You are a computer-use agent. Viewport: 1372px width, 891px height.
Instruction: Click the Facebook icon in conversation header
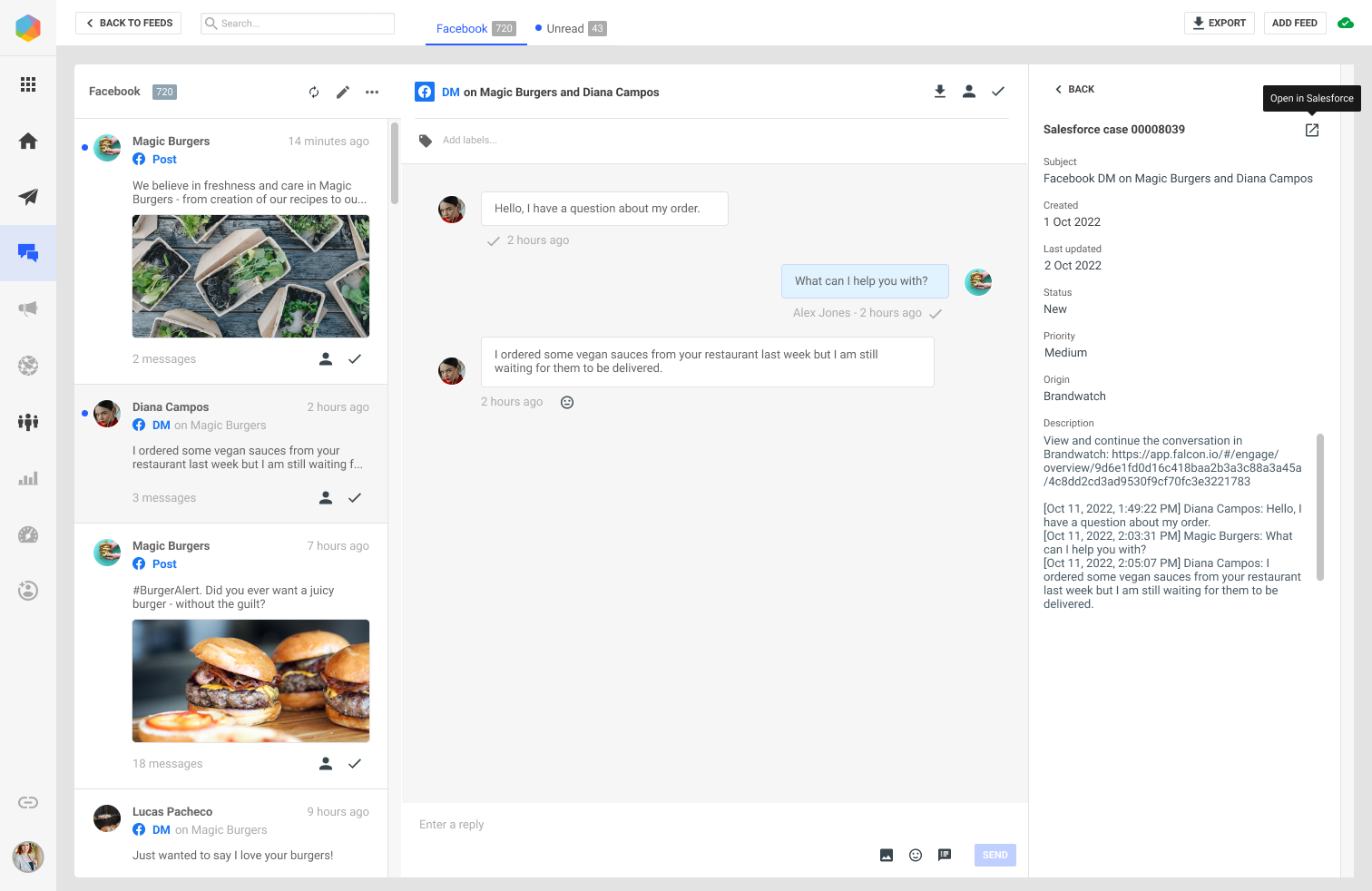coord(425,92)
